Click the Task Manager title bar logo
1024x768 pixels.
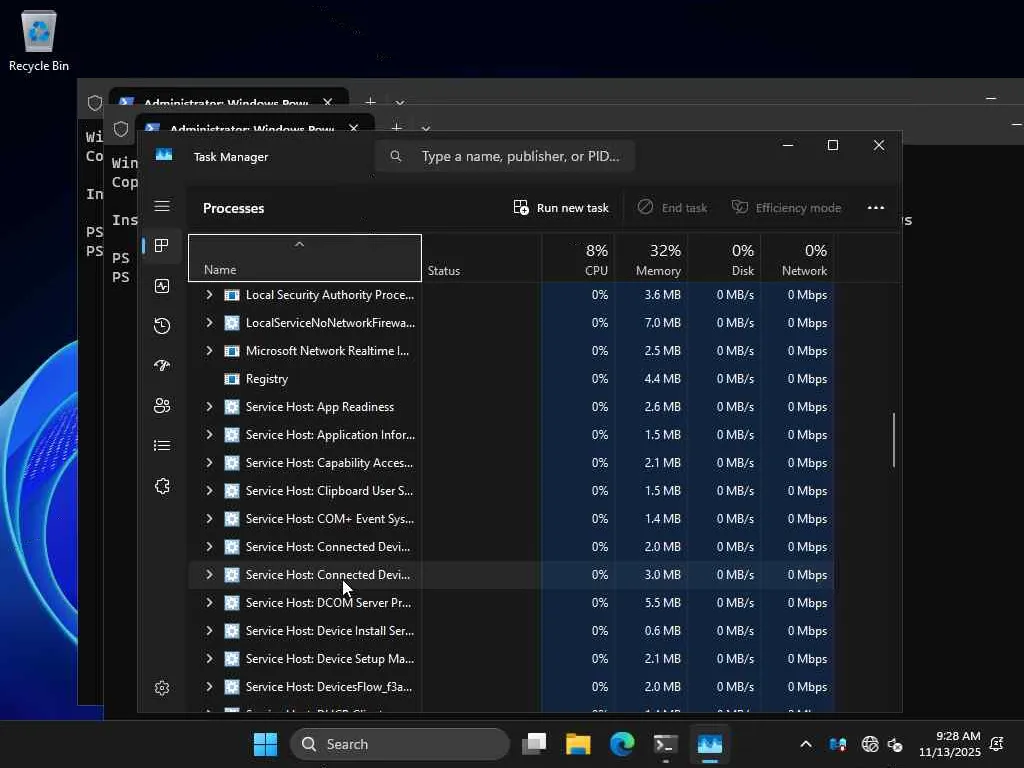point(164,155)
